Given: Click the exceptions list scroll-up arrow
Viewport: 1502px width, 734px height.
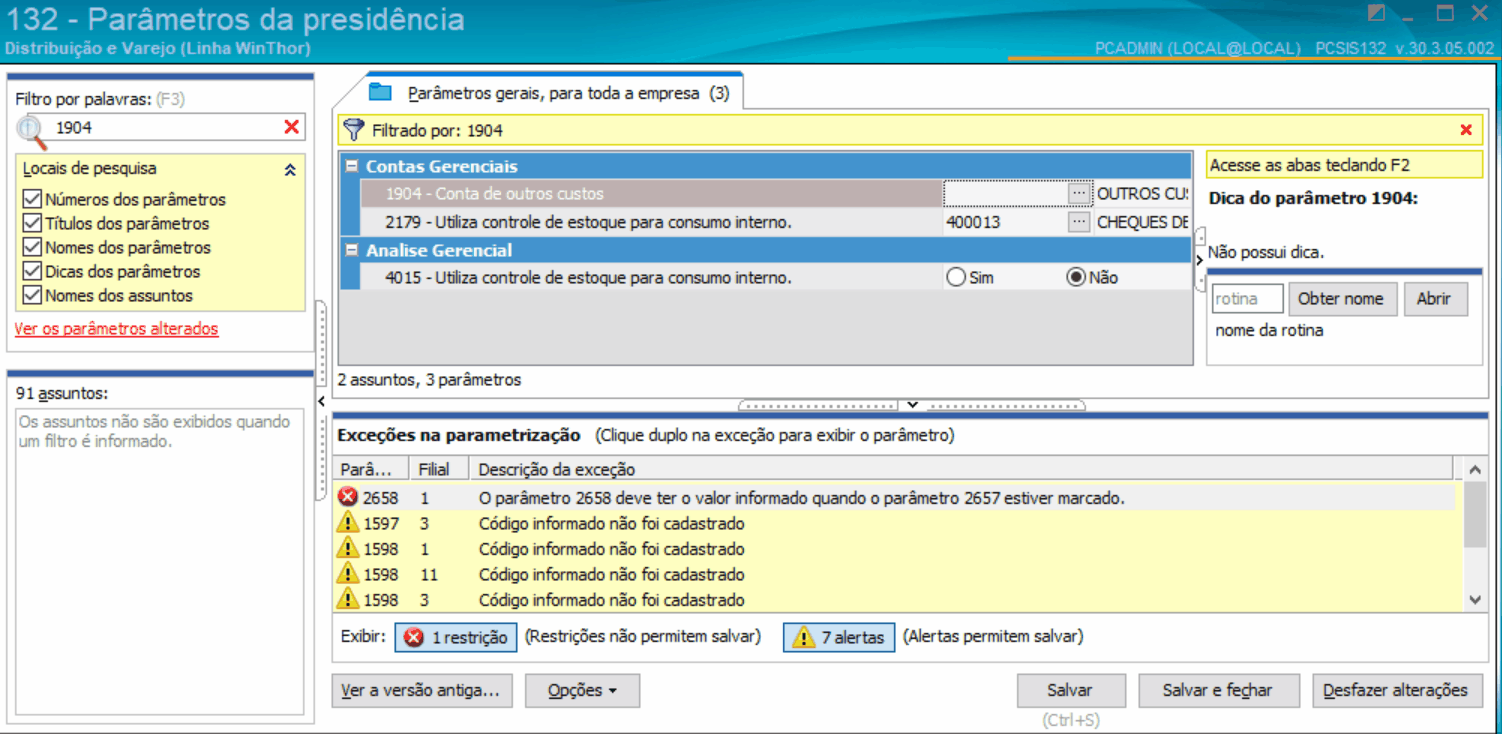Looking at the screenshot, I should (x=1475, y=469).
